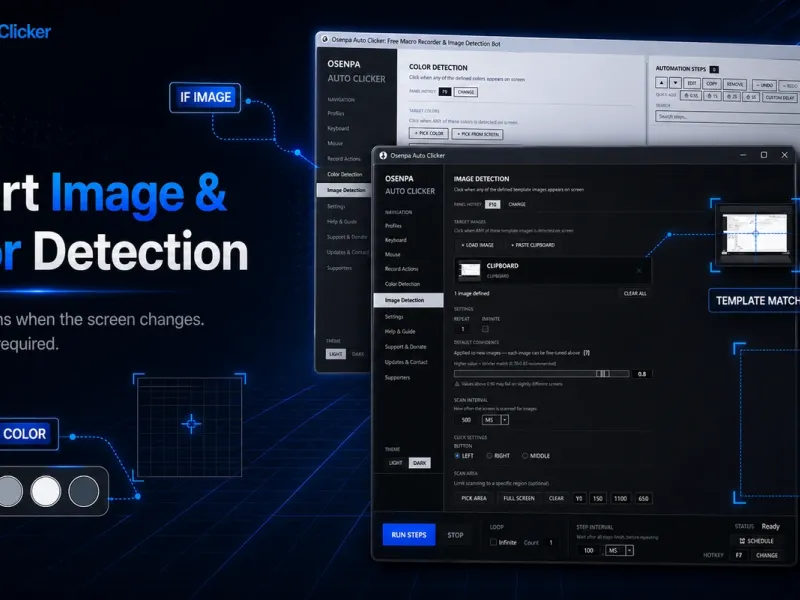Click the blue RUN STEPS button
This screenshot has height=600, width=800.
[x=409, y=535]
